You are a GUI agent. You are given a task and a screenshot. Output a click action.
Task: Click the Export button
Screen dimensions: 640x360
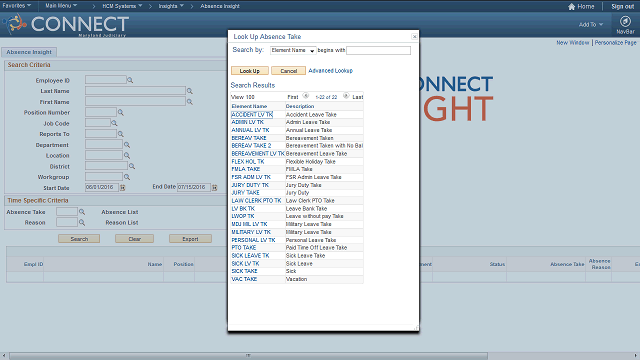coord(190,239)
